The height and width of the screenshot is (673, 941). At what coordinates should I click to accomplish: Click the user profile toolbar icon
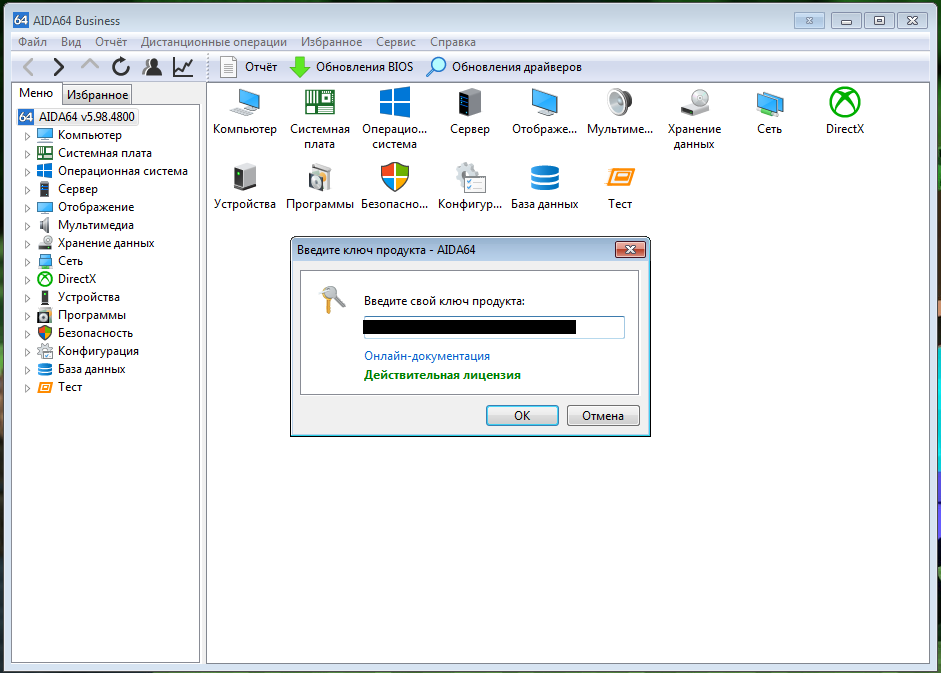[x=152, y=67]
